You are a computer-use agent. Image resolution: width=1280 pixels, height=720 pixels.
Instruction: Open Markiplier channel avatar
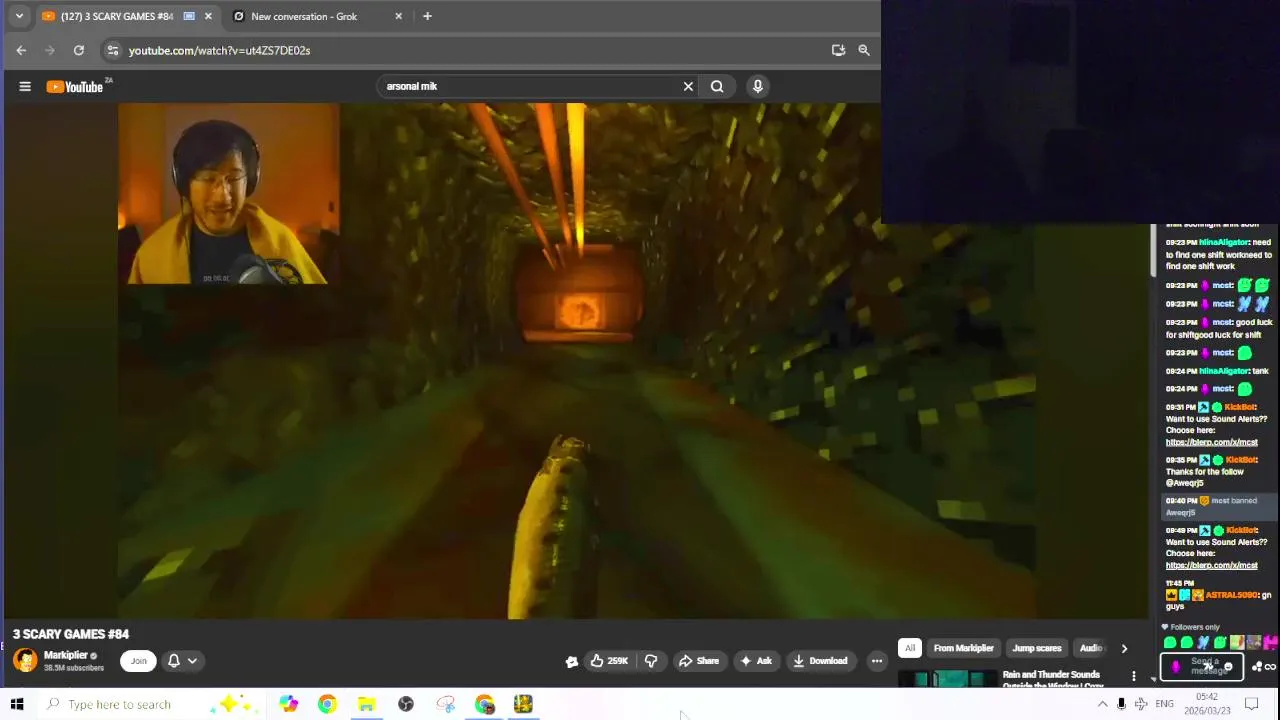25,661
